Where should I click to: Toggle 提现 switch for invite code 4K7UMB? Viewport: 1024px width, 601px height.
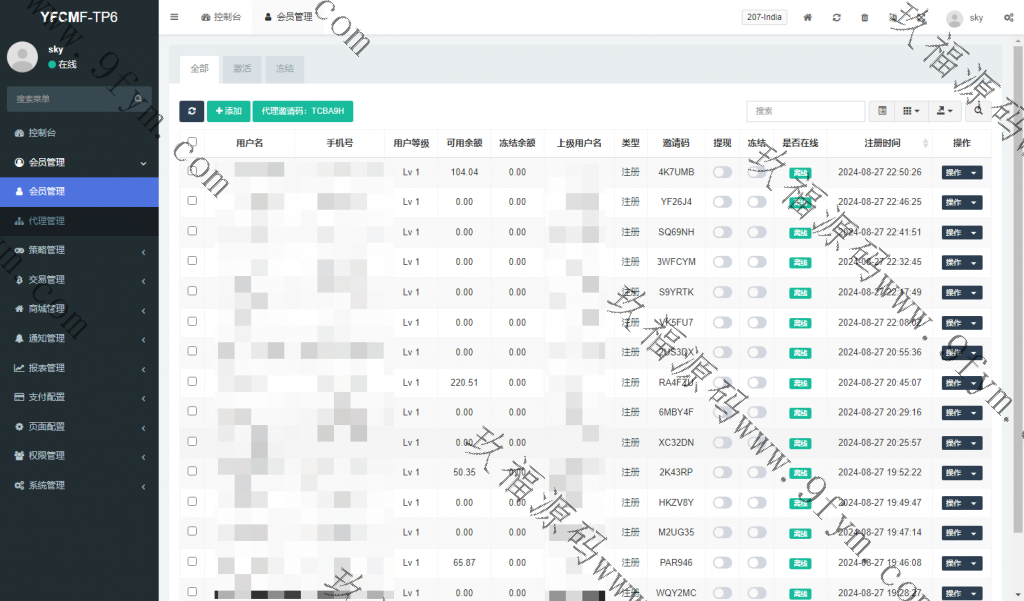722,172
